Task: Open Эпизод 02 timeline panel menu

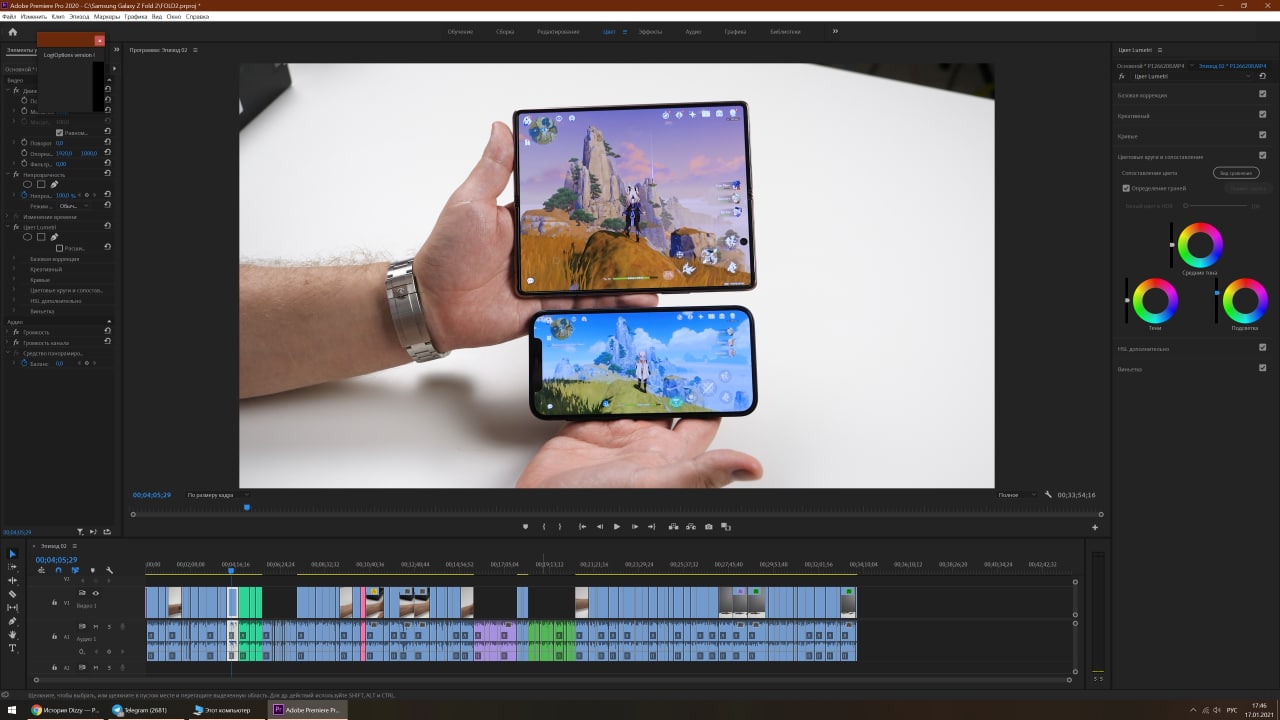Action: click(x=74, y=546)
